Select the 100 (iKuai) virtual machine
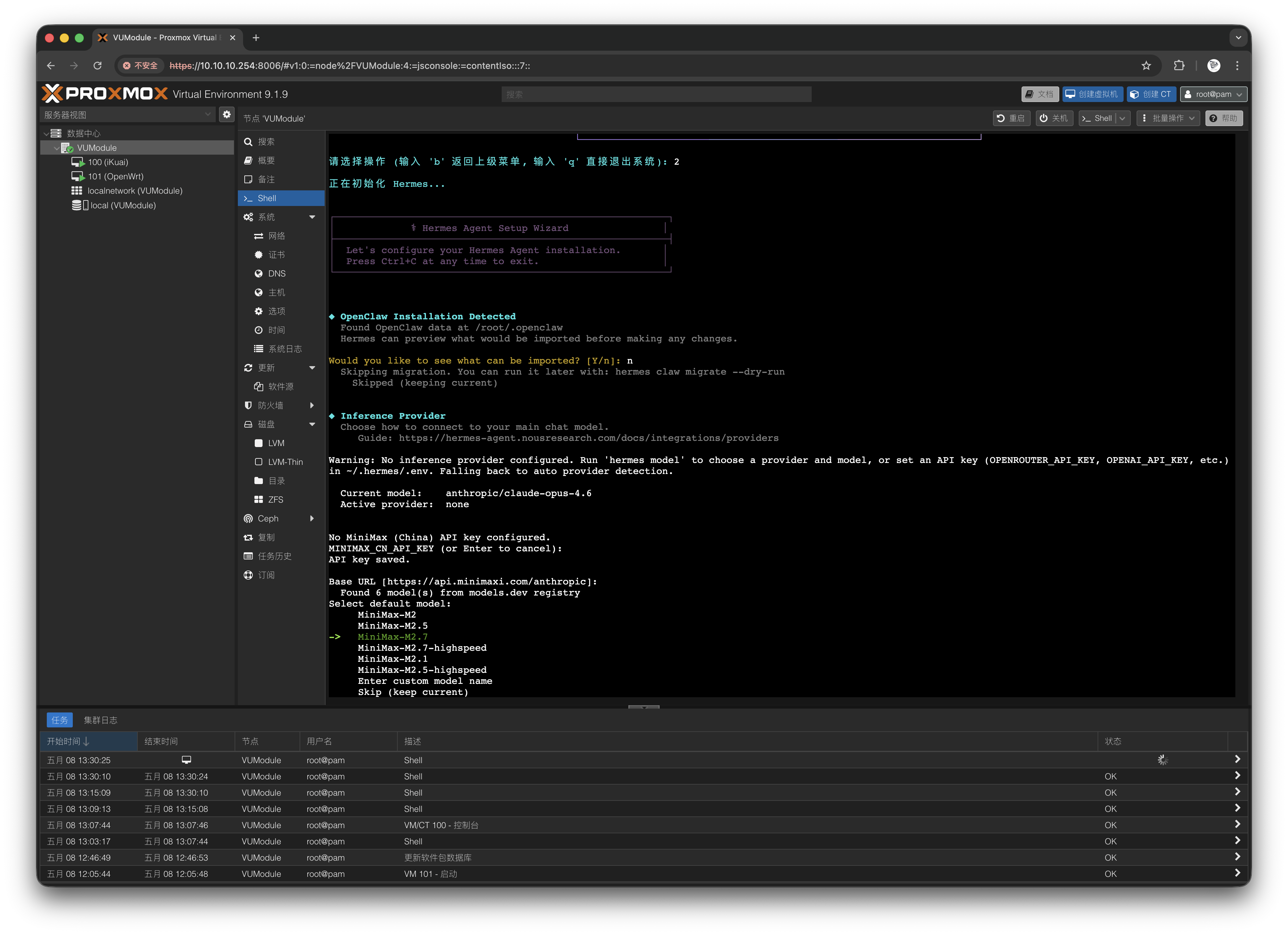Viewport: 1288px width, 935px height. click(x=108, y=162)
